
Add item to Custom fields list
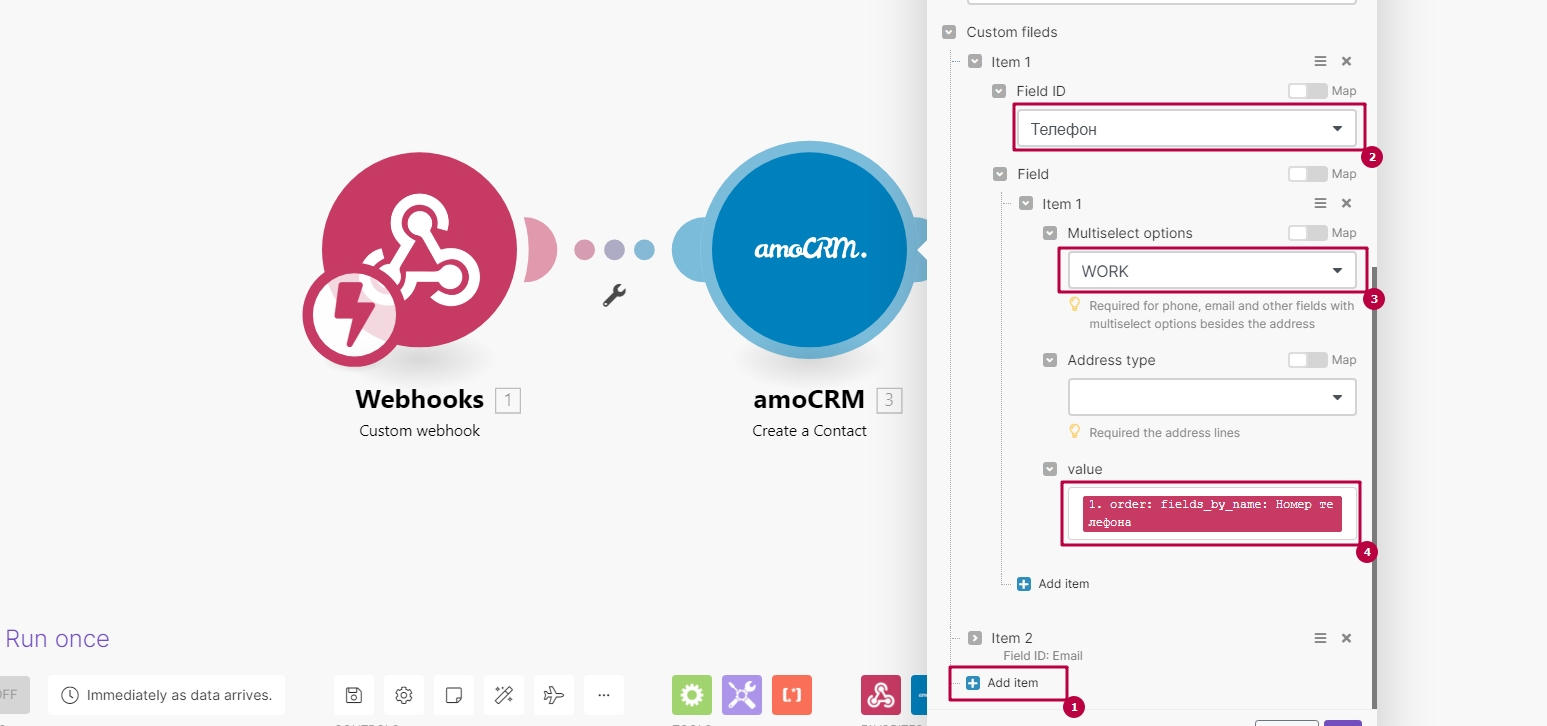pos(1002,683)
